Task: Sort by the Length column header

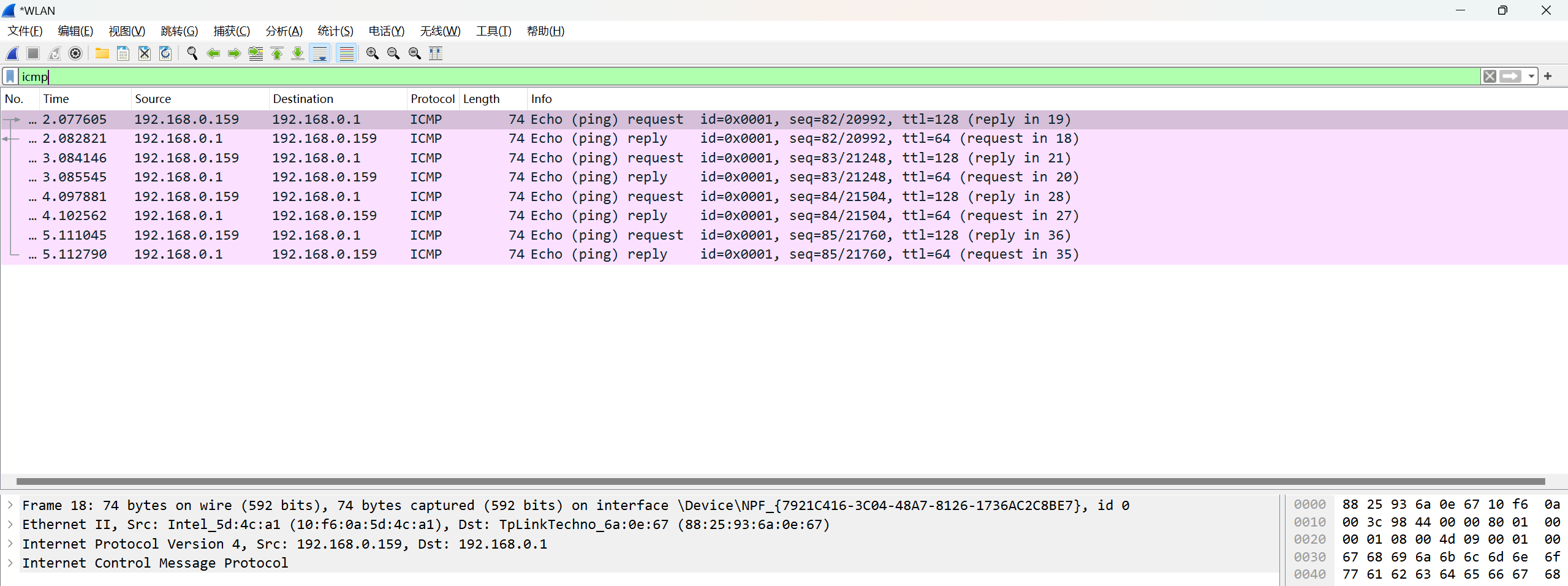Action: [493, 99]
